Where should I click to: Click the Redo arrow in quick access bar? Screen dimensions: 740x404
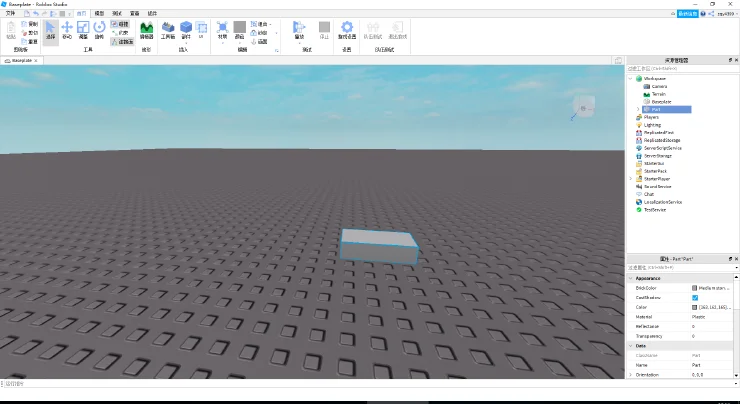(45, 14)
